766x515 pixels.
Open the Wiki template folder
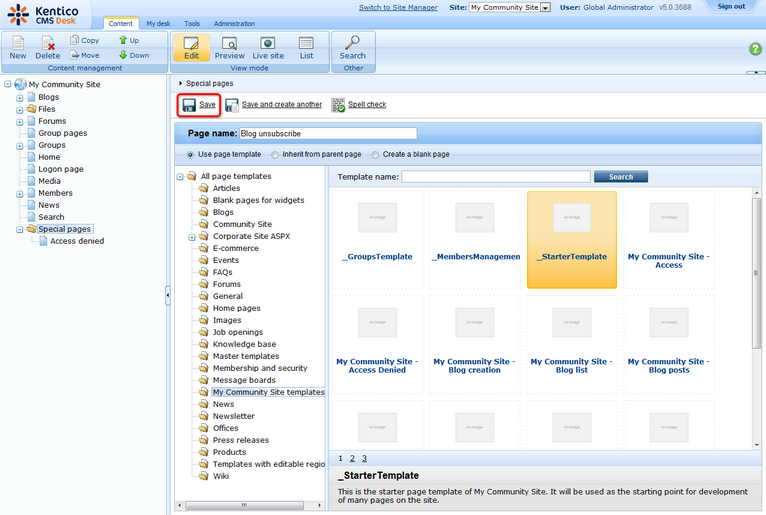pos(221,476)
